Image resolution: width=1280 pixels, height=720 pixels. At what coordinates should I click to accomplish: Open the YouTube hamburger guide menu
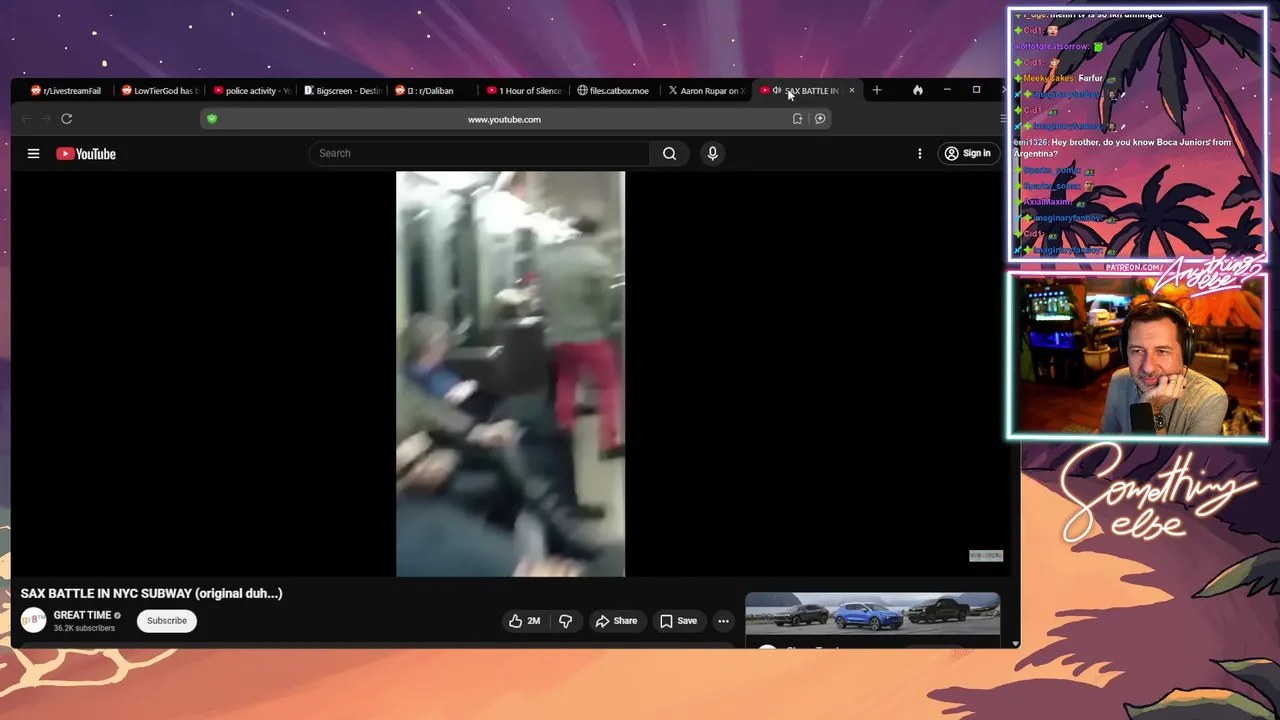point(33,153)
